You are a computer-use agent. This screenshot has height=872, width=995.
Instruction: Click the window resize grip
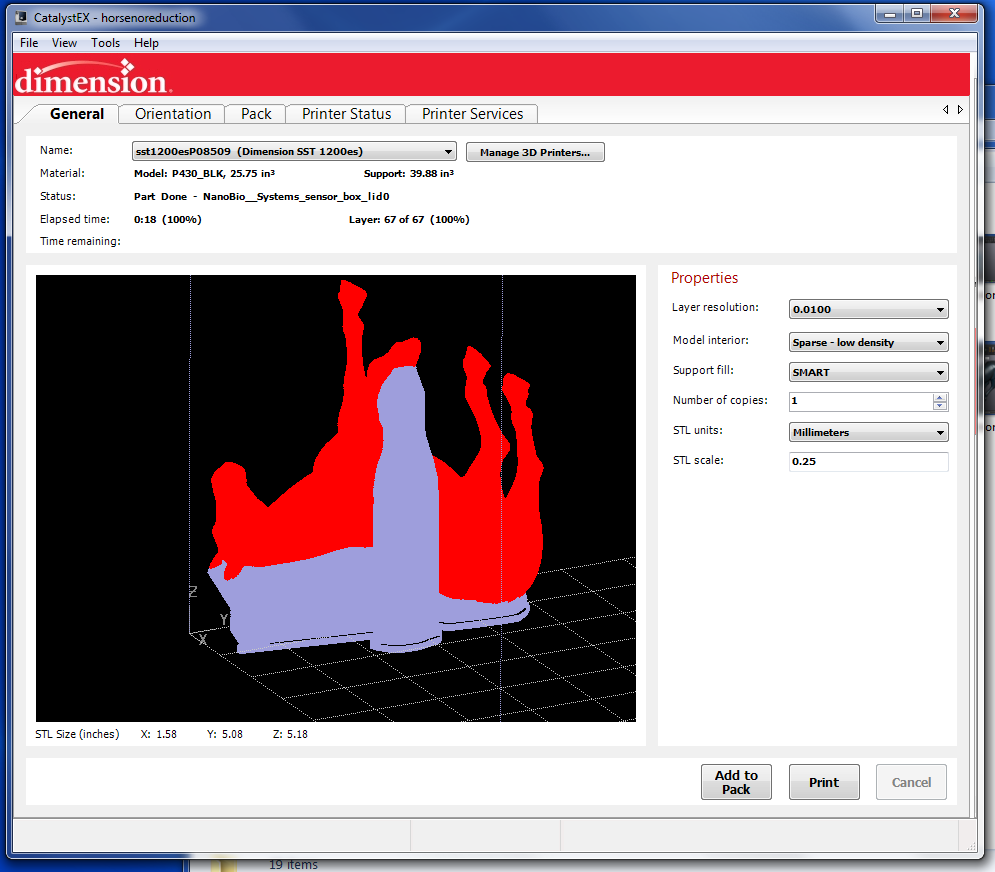971,846
